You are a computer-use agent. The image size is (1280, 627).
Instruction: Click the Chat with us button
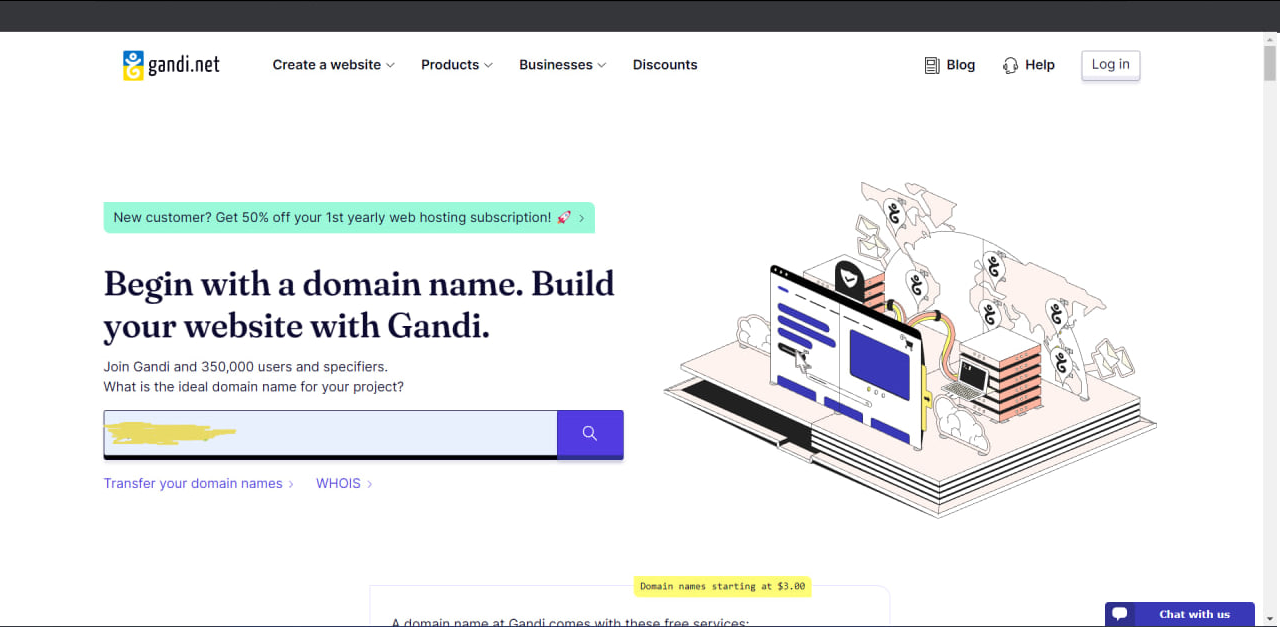1180,614
